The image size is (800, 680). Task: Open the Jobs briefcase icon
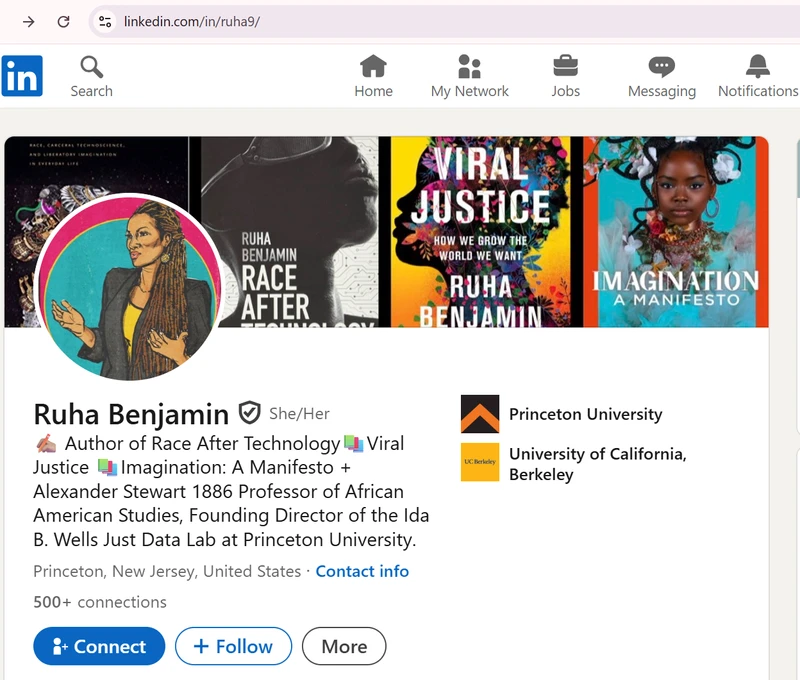tap(565, 66)
